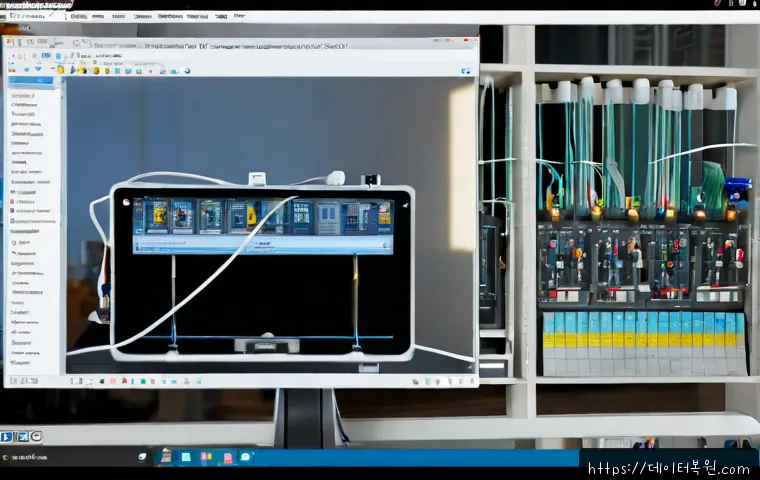Open the blue notepad icon on the taskbar
The height and width of the screenshot is (480, 760).
coord(186,457)
